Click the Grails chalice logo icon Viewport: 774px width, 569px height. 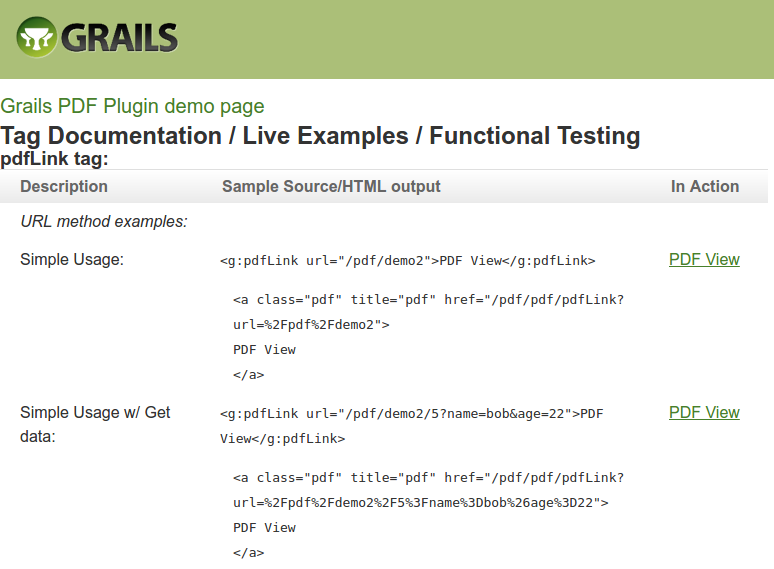tap(37, 38)
